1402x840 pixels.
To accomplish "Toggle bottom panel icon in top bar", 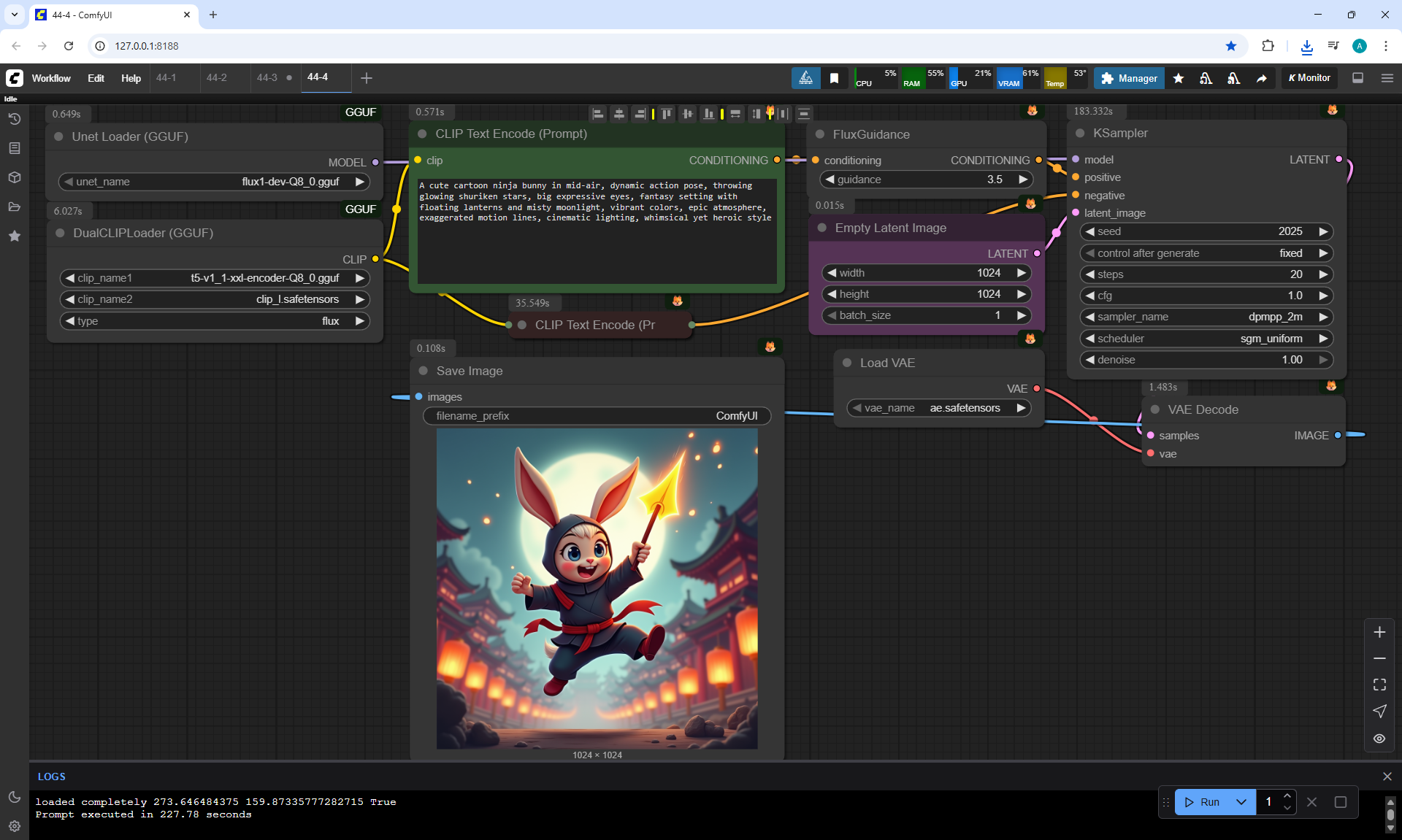I will (1357, 78).
